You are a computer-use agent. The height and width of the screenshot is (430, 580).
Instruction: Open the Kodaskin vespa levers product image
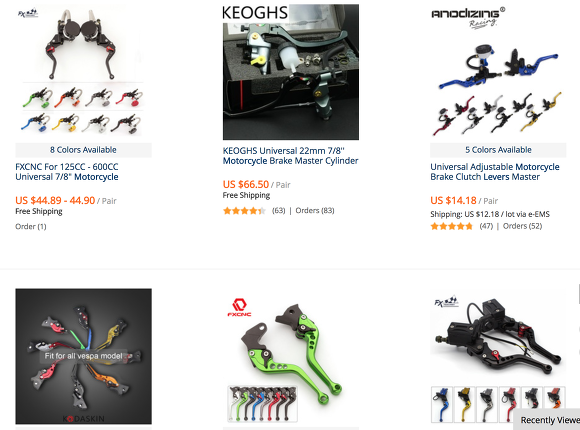[83, 356]
